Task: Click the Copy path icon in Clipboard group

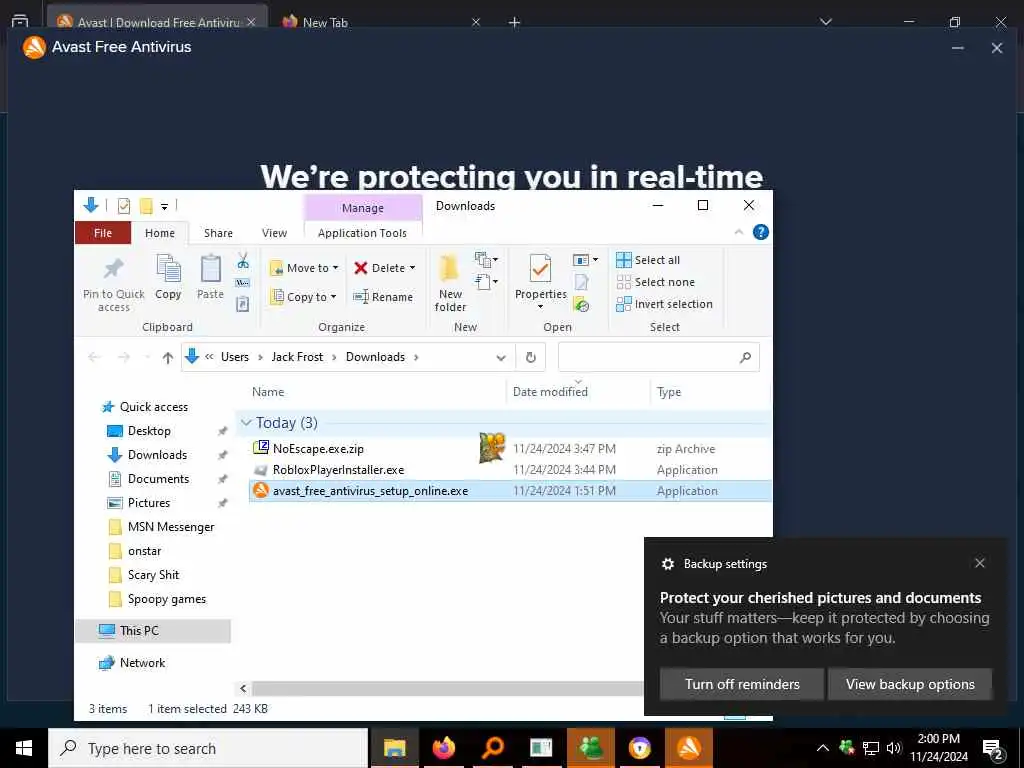Action: (x=243, y=283)
